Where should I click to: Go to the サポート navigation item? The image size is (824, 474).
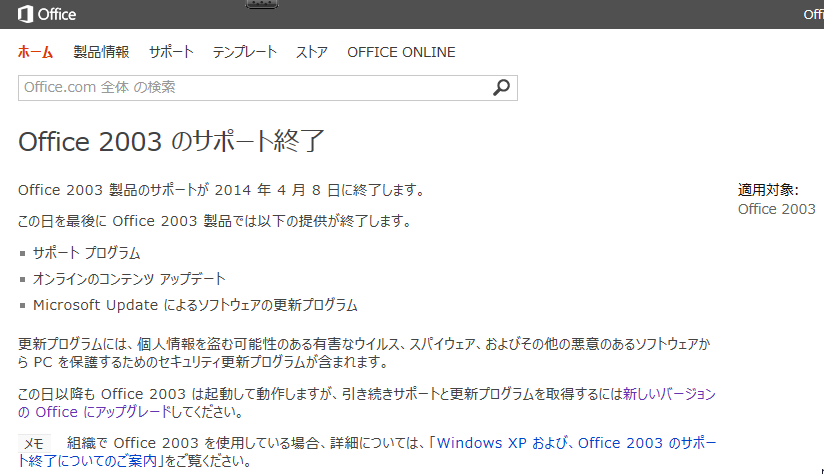tap(171, 52)
